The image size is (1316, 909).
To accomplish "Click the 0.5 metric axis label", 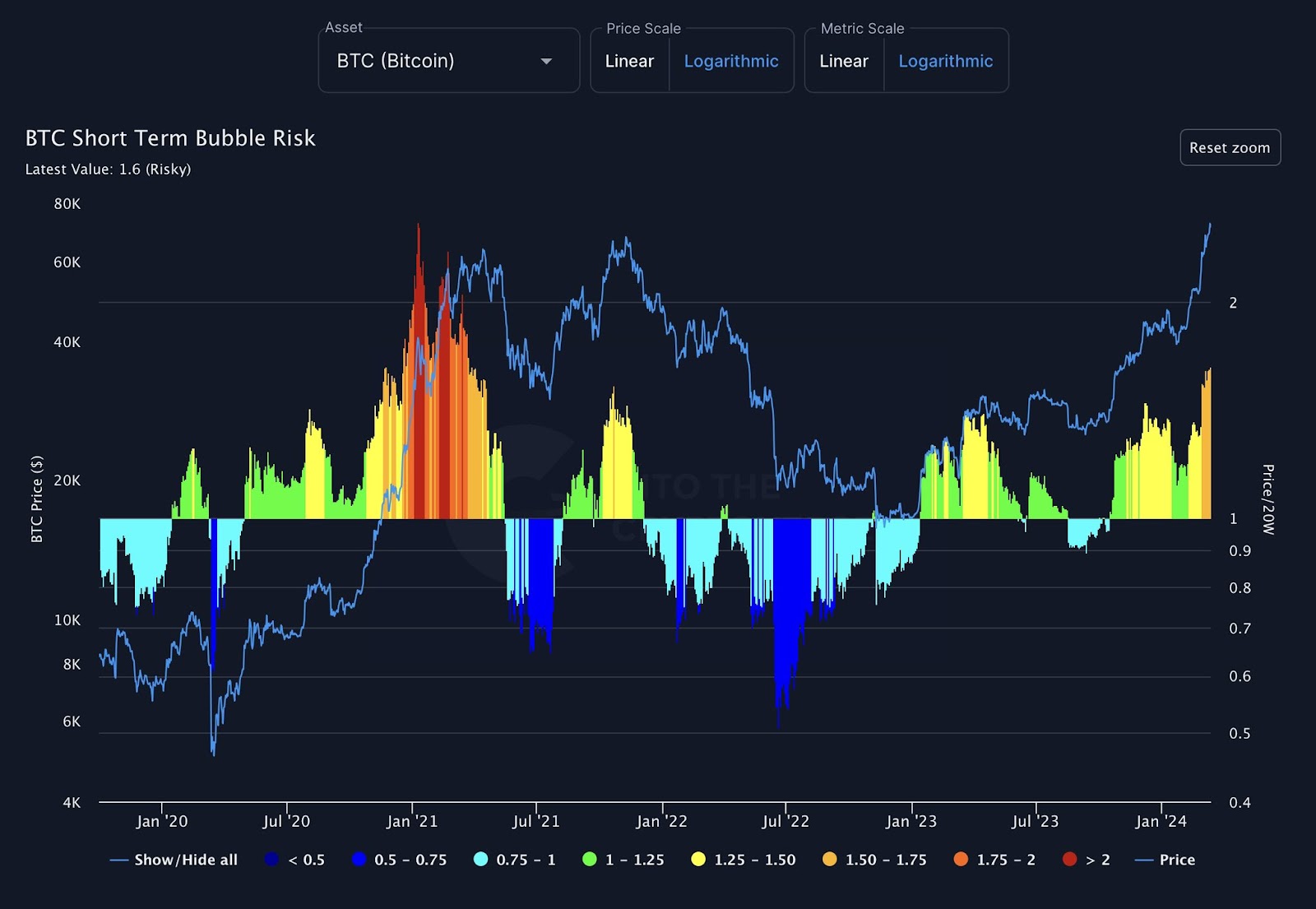I will pos(1240,733).
